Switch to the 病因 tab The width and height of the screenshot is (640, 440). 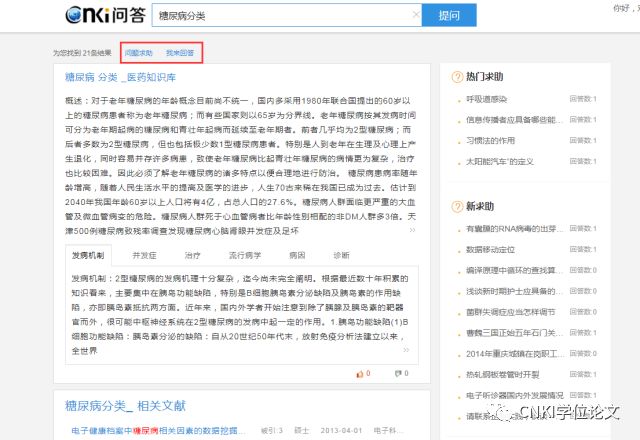pos(297,256)
